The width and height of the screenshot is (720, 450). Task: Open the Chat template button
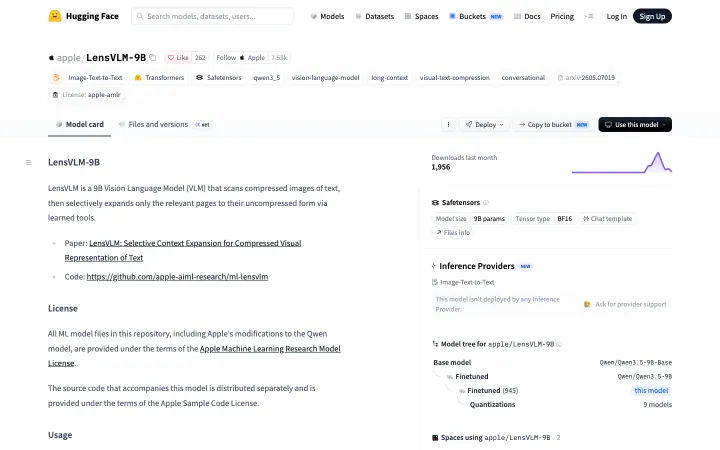point(607,219)
